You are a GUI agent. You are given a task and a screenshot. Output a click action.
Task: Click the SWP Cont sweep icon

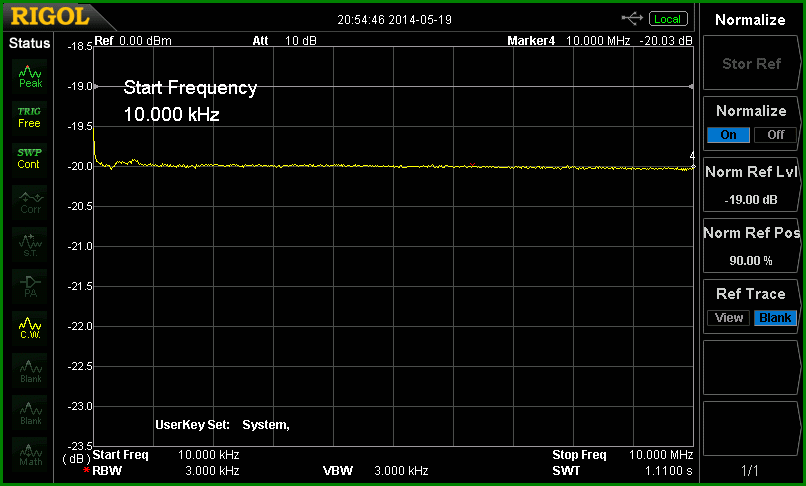29,159
